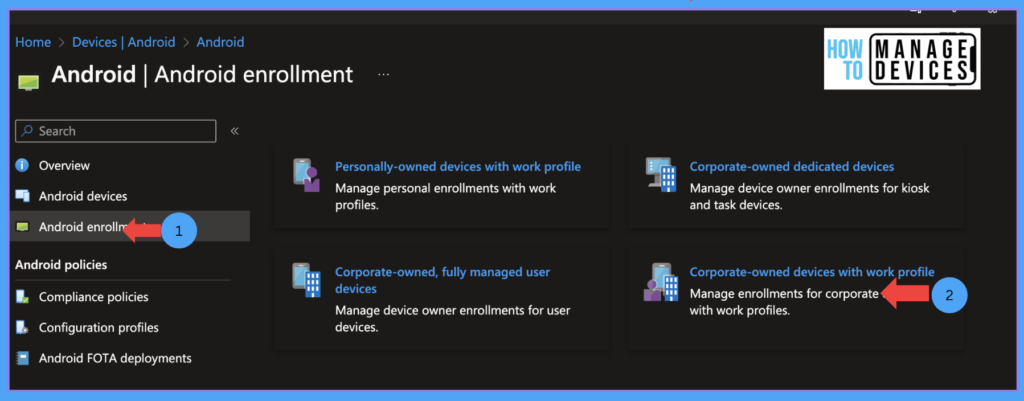Click the Overview info icon in sidebar
The width and height of the screenshot is (1024, 401).
point(23,165)
